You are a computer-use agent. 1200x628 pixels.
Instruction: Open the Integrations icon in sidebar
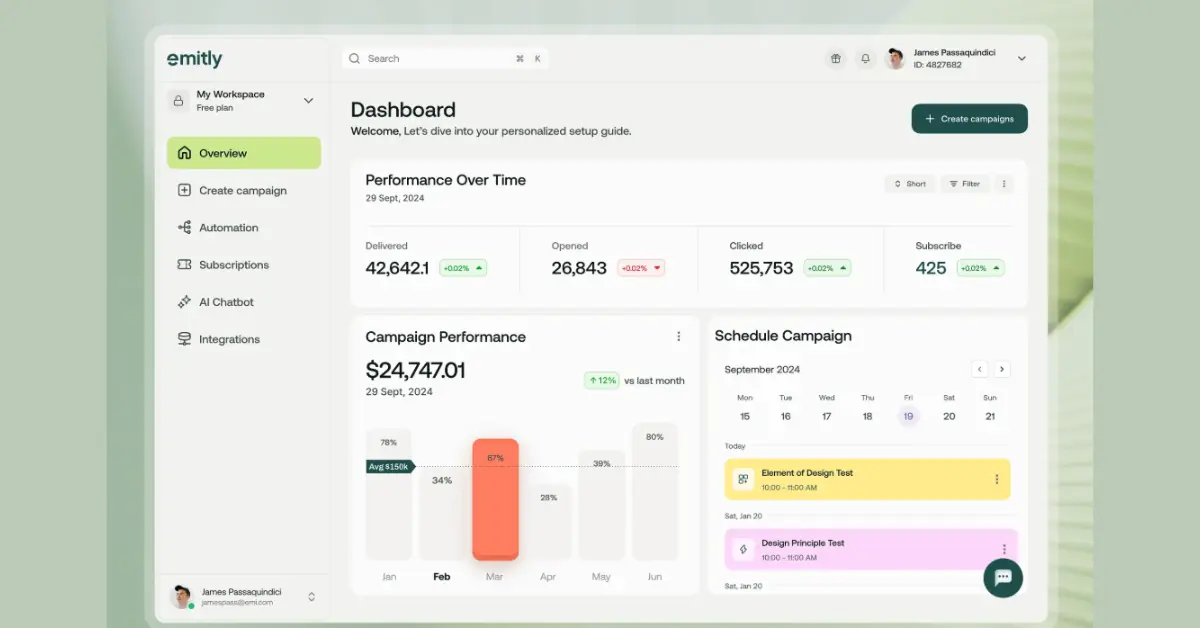(184, 338)
